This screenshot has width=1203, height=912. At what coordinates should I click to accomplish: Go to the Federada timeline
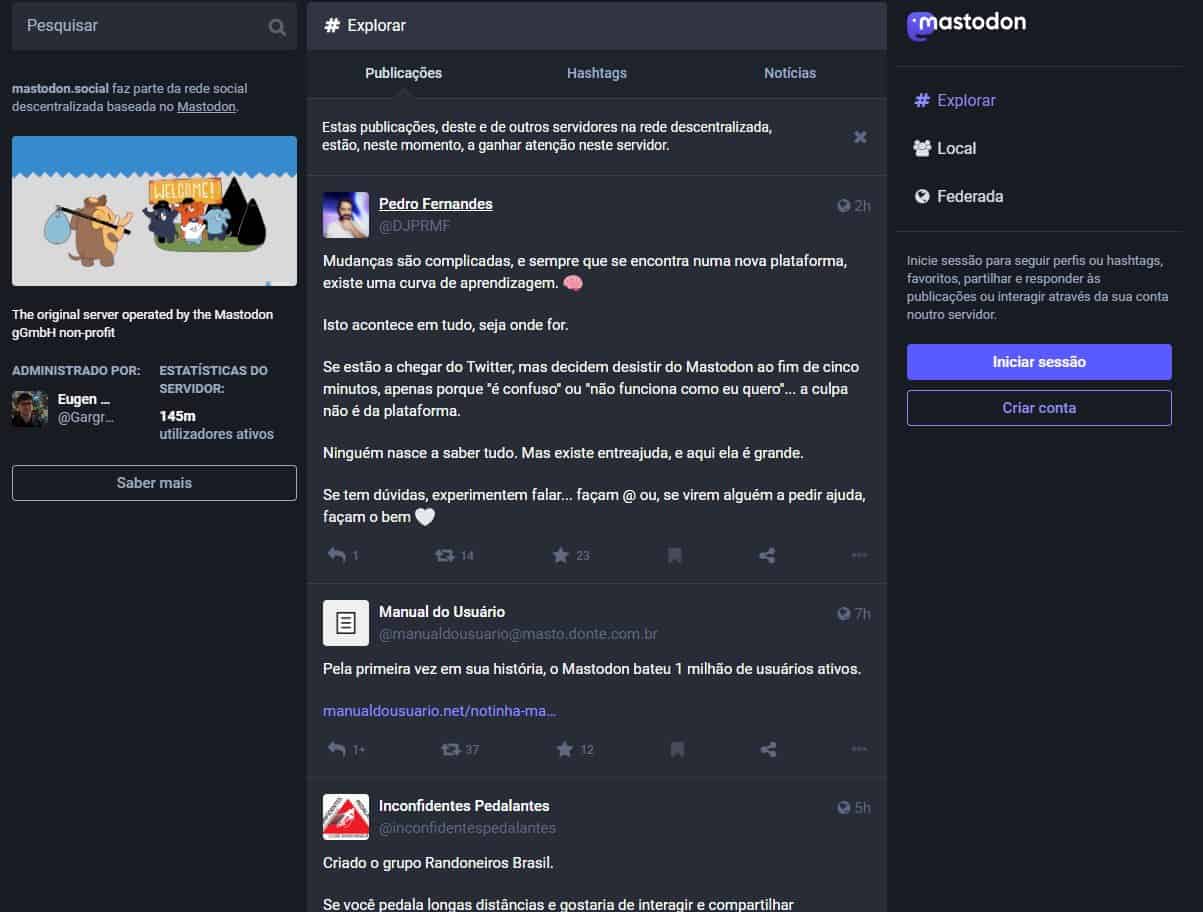click(x=968, y=196)
